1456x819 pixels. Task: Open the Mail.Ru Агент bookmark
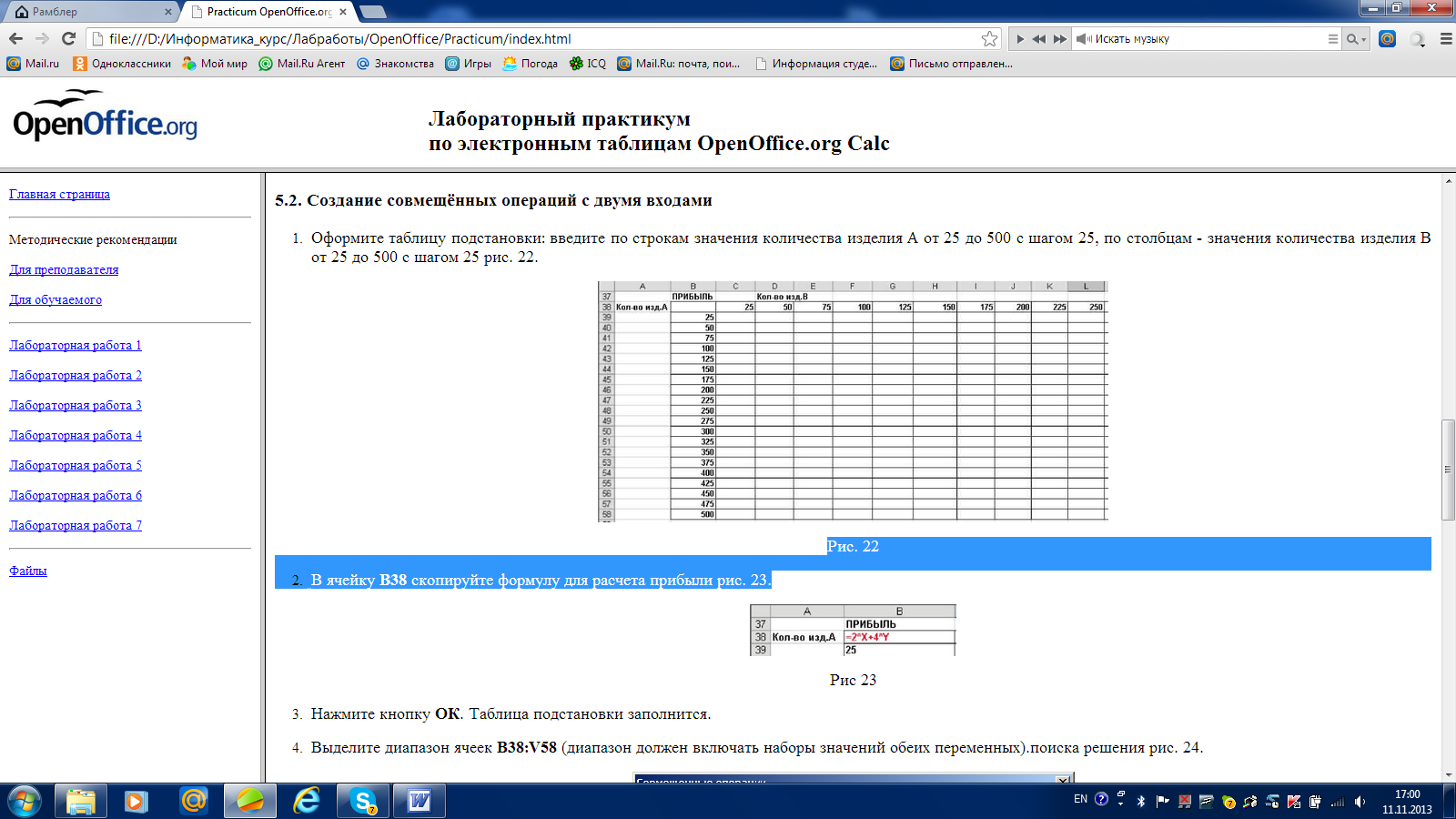point(302,64)
